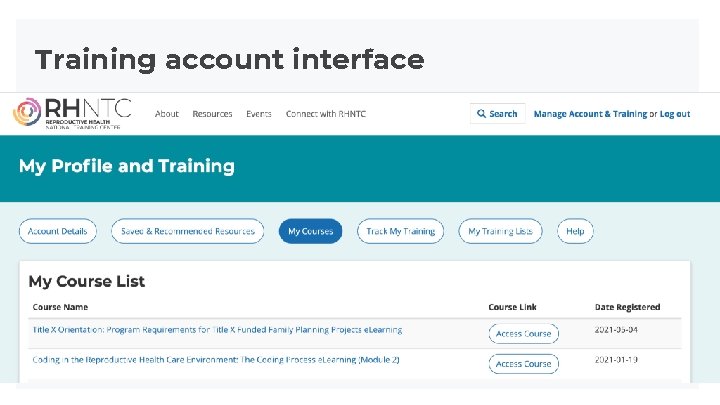Viewport: 720px width, 405px height.
Task: Click the RHNTC logo
Action: [x=72, y=113]
